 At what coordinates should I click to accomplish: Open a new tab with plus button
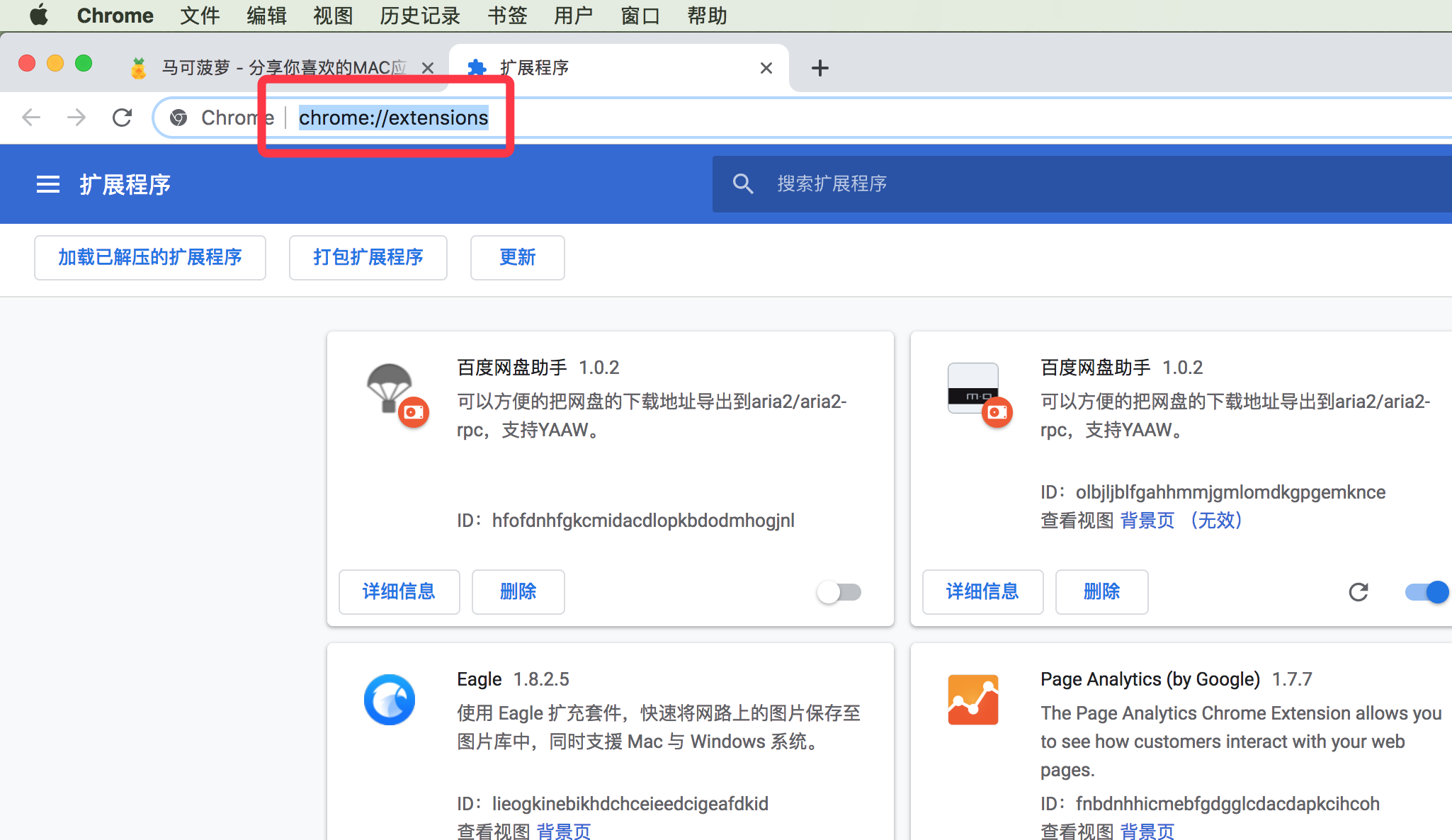pos(820,68)
